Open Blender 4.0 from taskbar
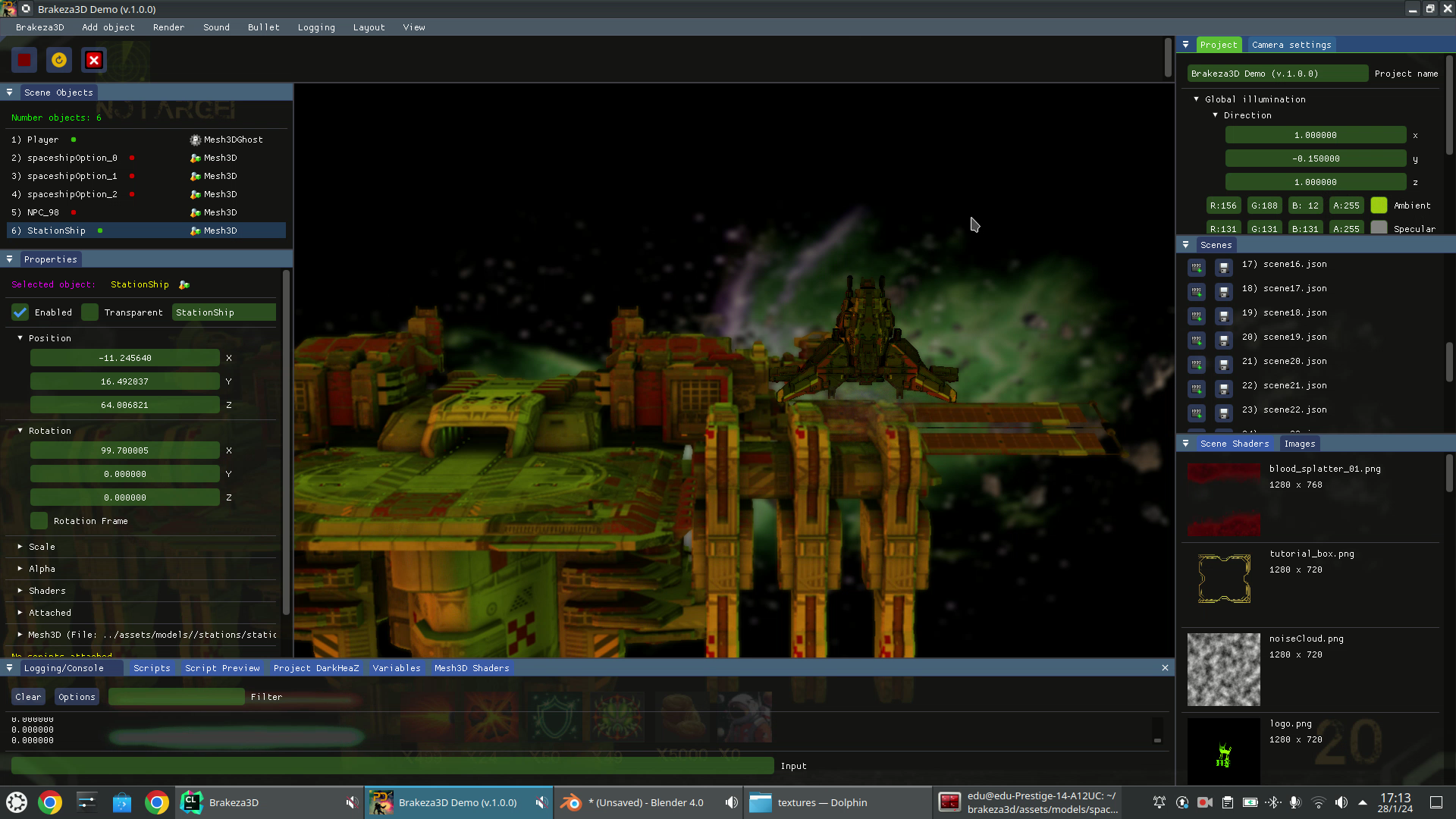 (648, 802)
